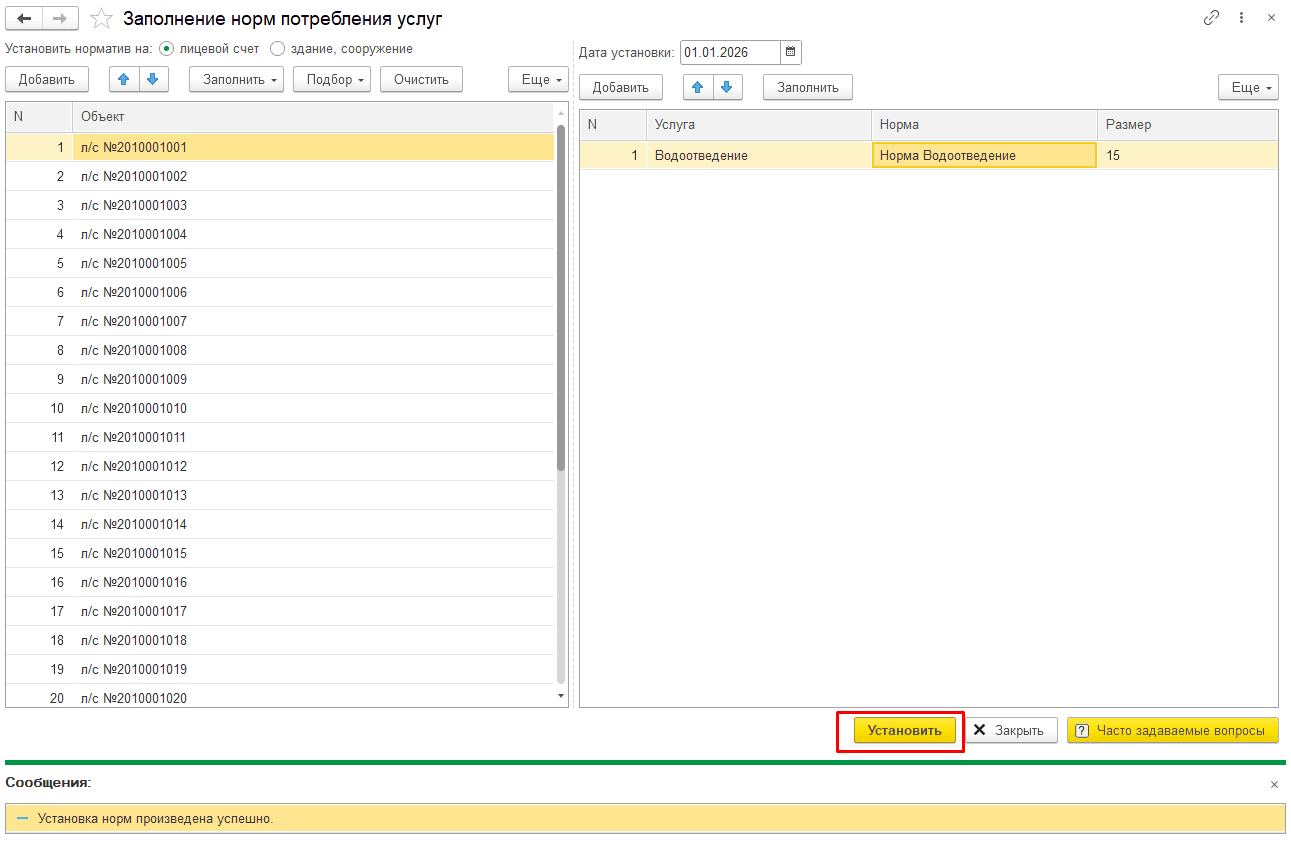Select the 'лицевой счет' radio option
Image resolution: width=1291 pixels, height=841 pixels.
pyautogui.click(x=166, y=48)
